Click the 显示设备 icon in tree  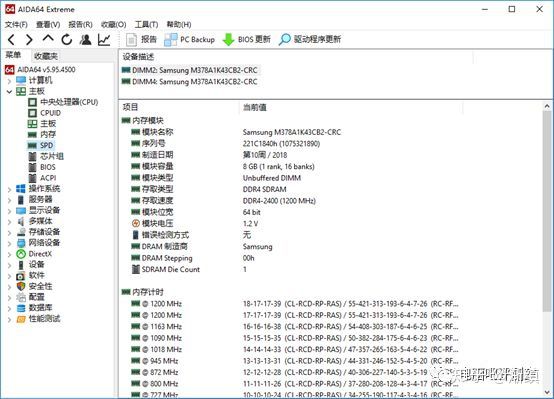(21, 211)
